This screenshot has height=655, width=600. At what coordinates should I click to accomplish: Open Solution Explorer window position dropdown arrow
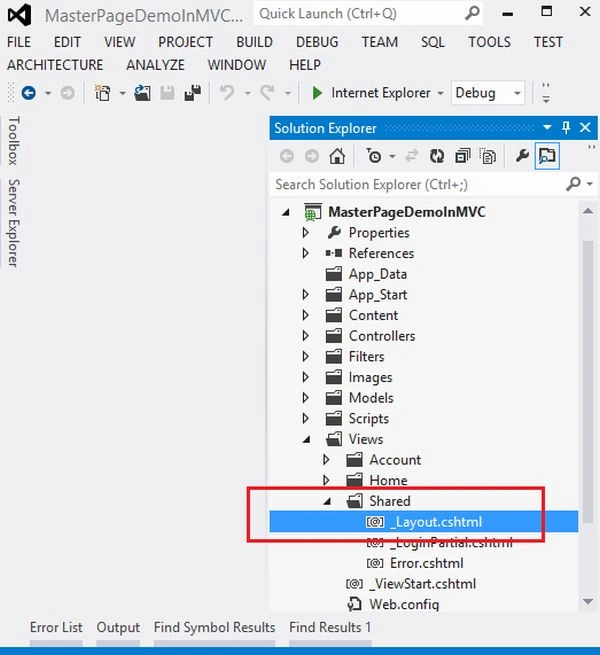(547, 127)
